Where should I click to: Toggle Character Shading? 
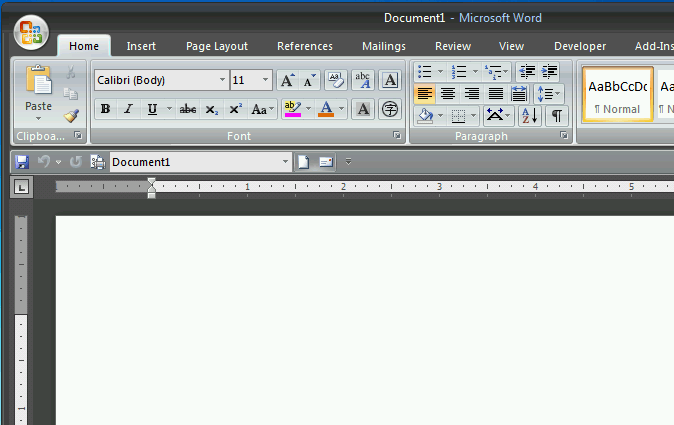click(363, 109)
